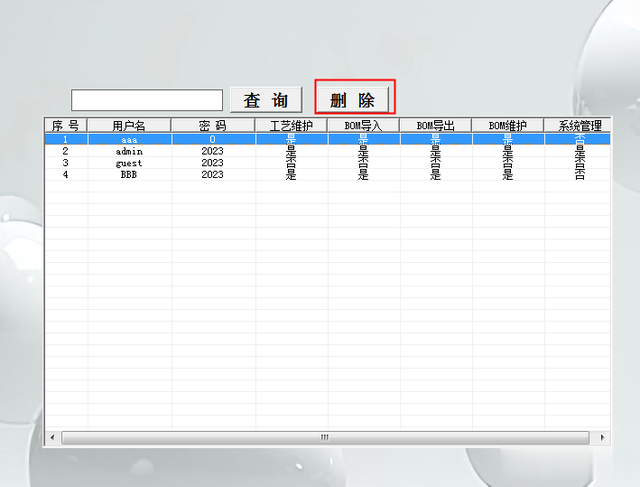This screenshot has width=640, height=487.
Task: Click the 工艺维护 value in the BBB row
Action: [291, 175]
